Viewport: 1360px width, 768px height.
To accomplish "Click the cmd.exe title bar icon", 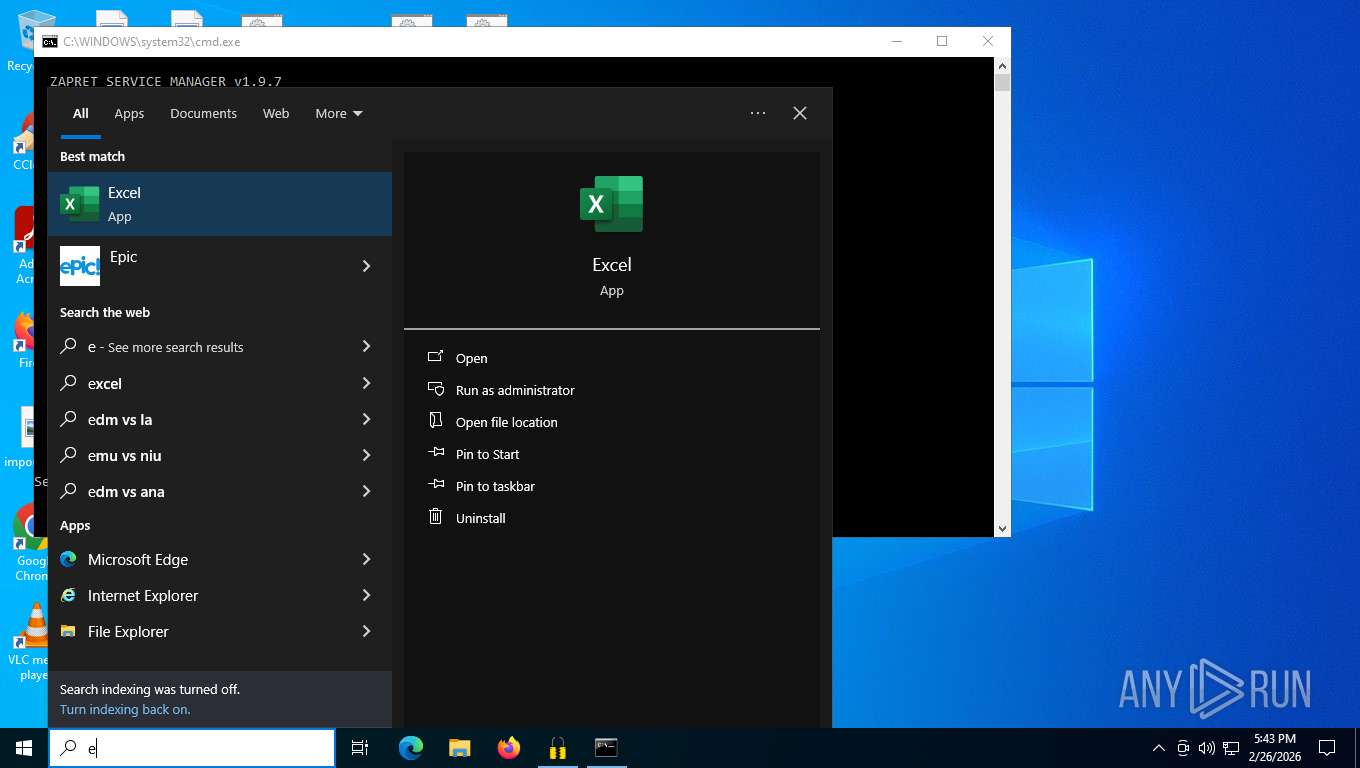I will pos(49,42).
